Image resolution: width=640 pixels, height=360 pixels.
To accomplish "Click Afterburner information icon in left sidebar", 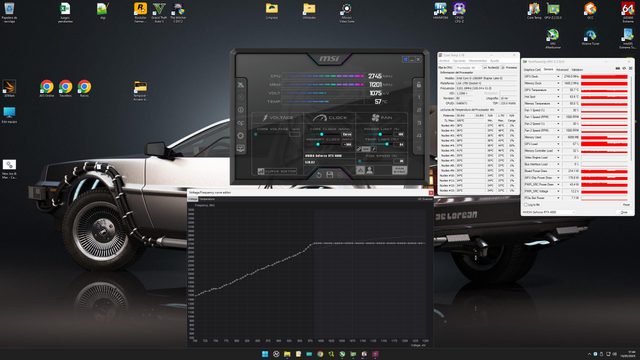I will coord(241,110).
